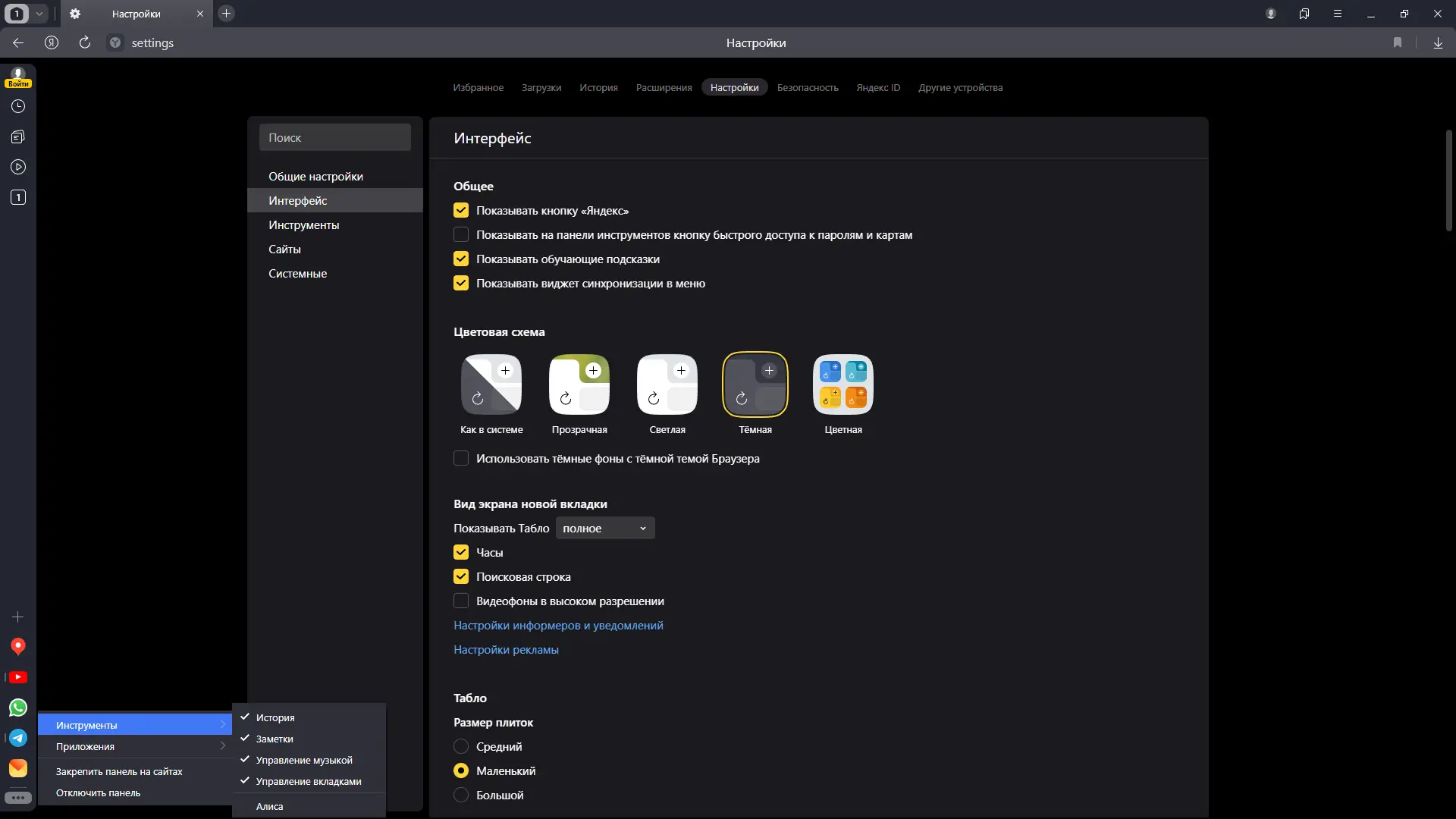Toggle «Управление музыкой» in the context submenu
This screenshot has height=819, width=1456.
304,761
